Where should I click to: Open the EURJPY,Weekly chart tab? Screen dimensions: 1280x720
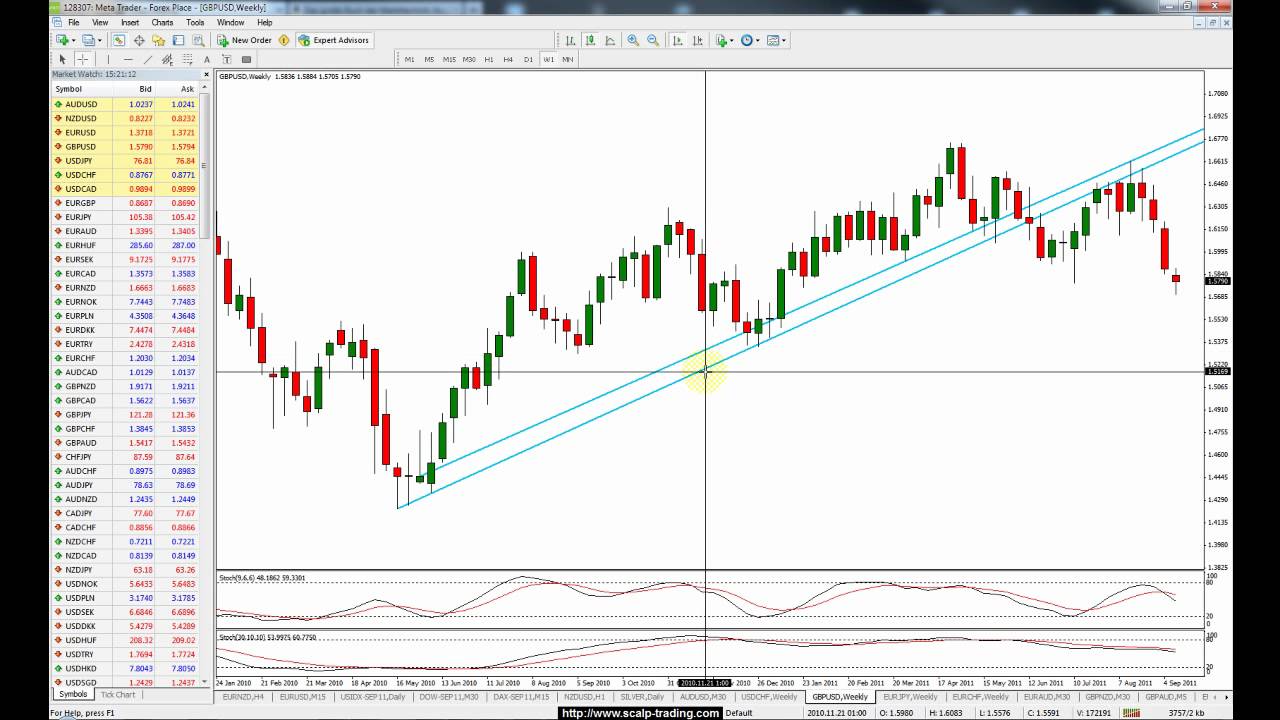coord(912,696)
